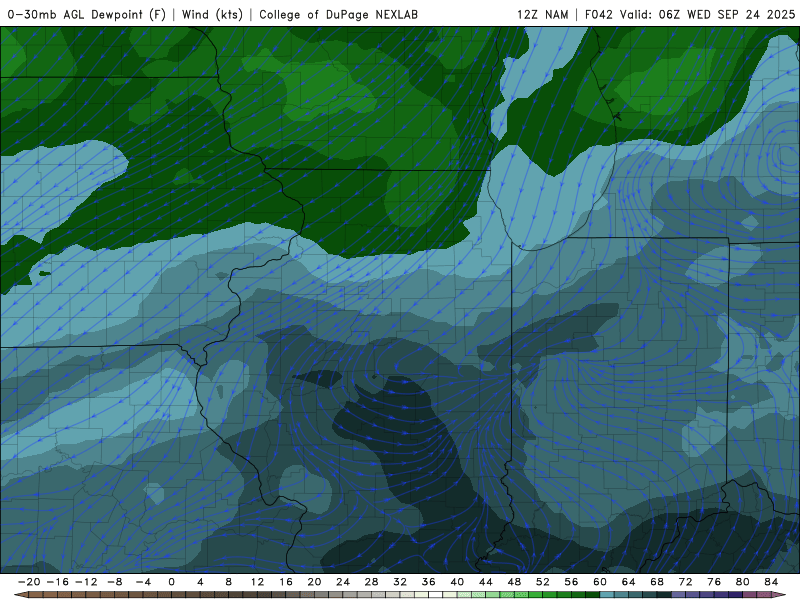The width and height of the screenshot is (800, 600).
Task: Click the 12 colorbar scale label
Action: 257,582
